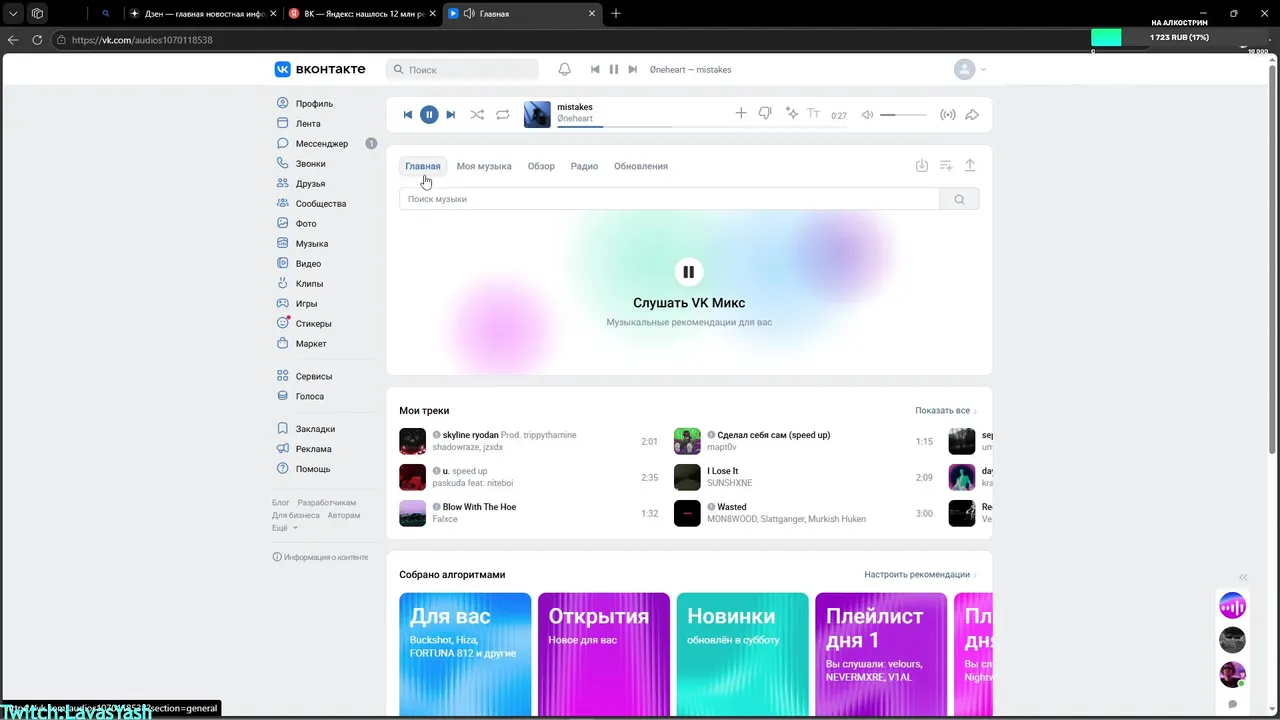Switch to the Главная music tab

pos(422,166)
